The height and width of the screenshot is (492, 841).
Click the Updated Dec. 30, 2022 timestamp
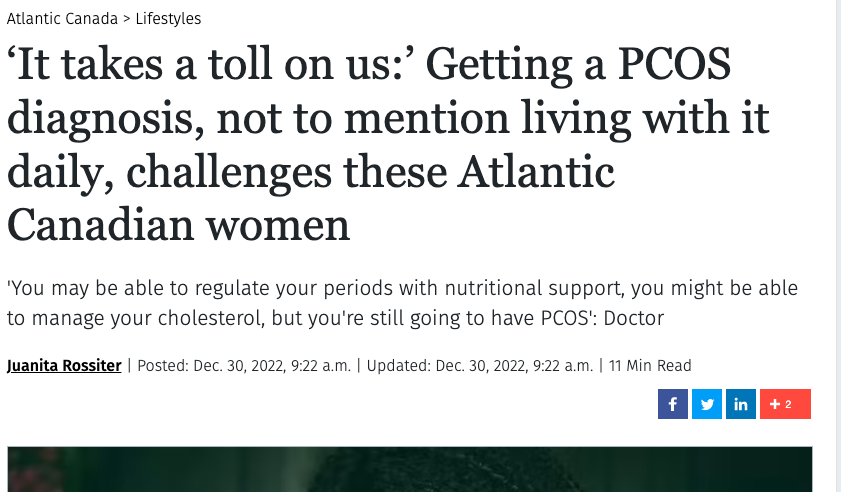(x=480, y=365)
